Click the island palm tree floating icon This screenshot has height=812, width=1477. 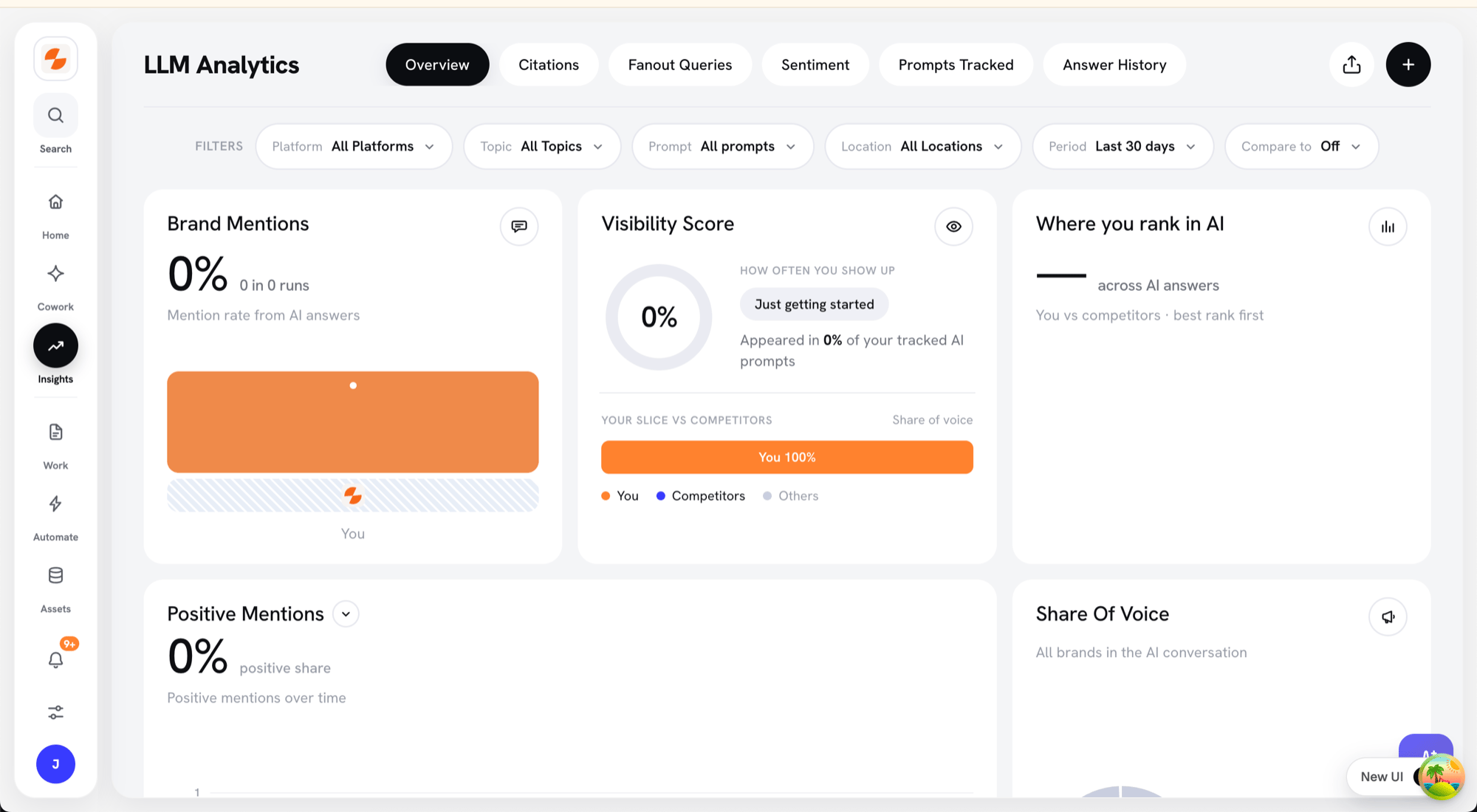point(1441,777)
